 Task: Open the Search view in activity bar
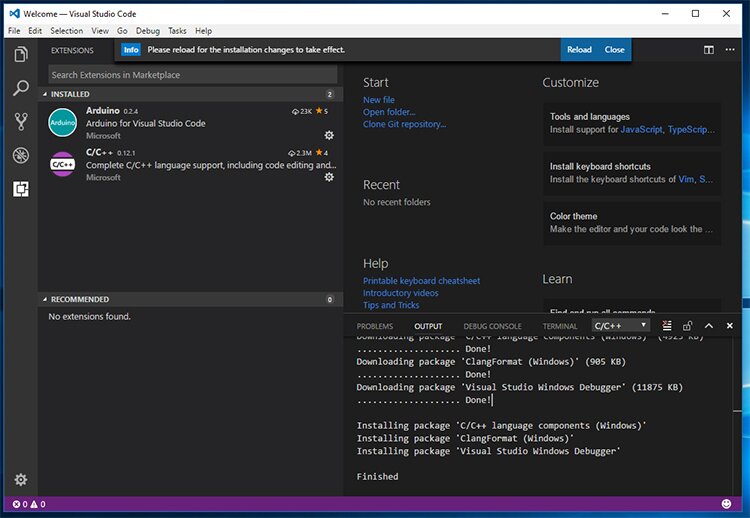tap(21, 88)
